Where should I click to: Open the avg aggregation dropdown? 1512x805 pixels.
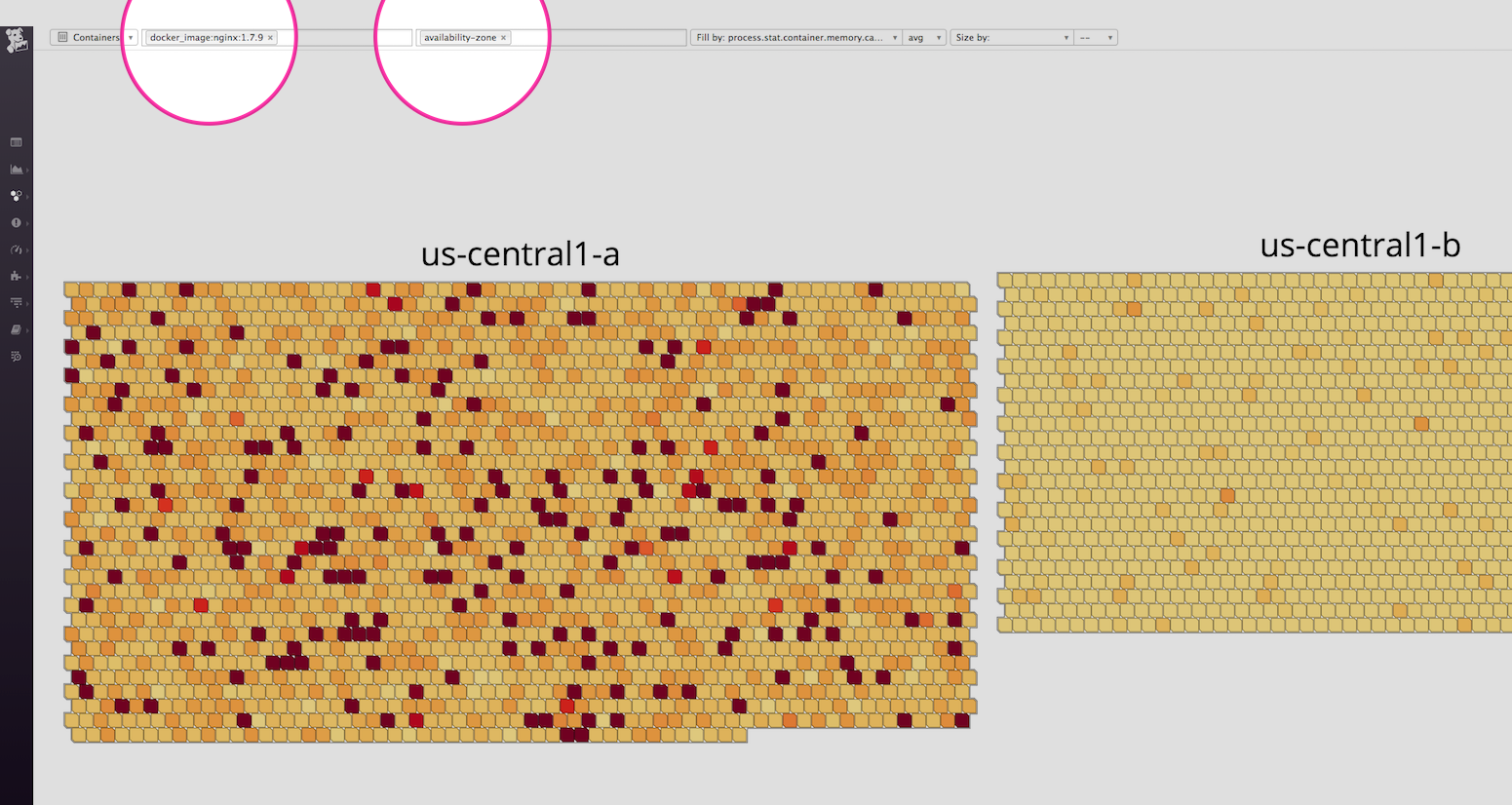tap(922, 36)
